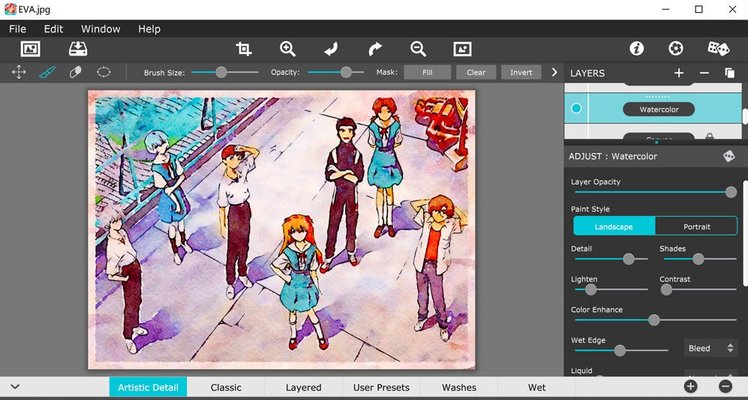Randomize Watercolor settings dice in Adjust panel
Viewport: 748px width, 400px height.
(x=728, y=156)
